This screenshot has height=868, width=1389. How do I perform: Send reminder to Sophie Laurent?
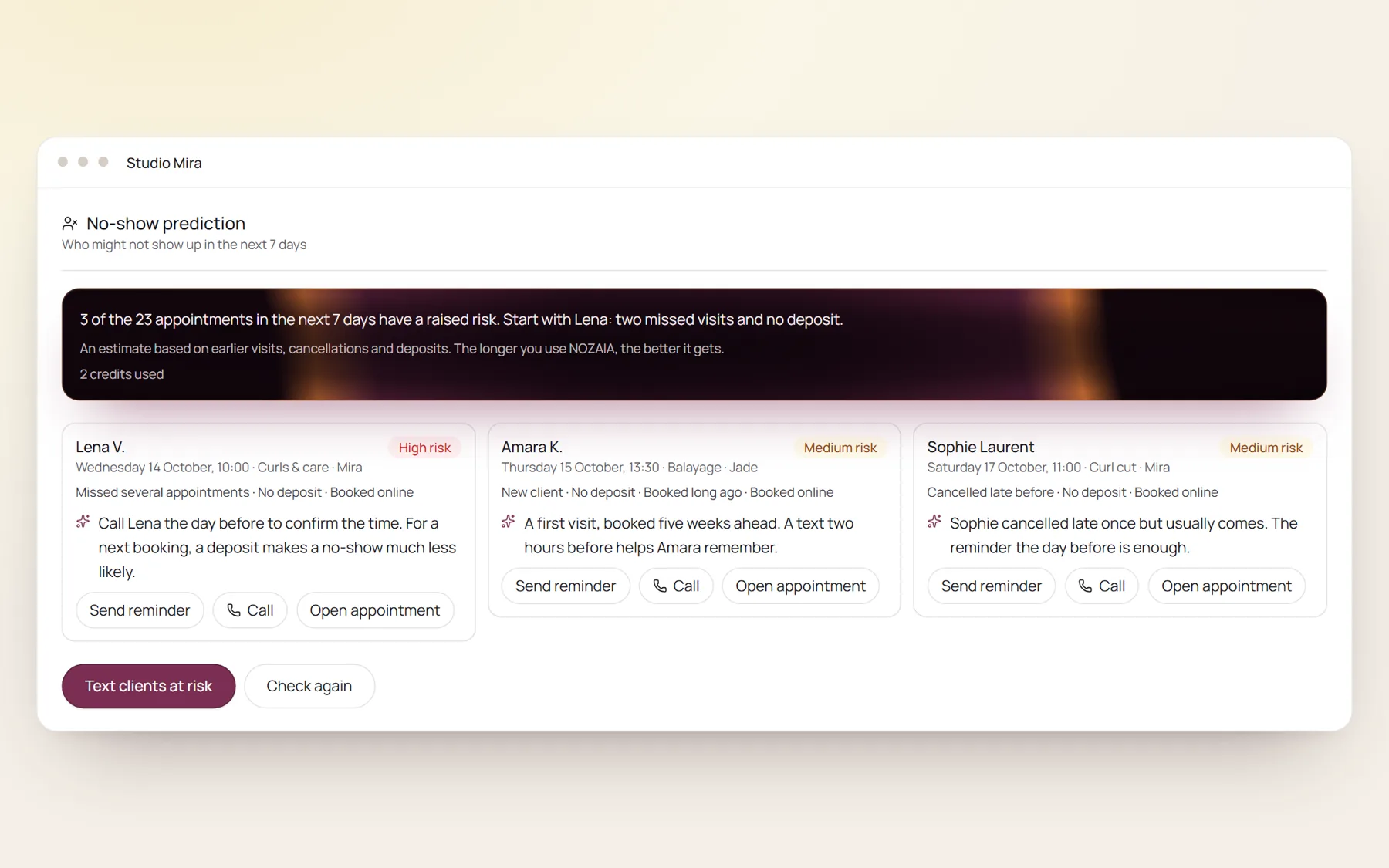(x=991, y=586)
